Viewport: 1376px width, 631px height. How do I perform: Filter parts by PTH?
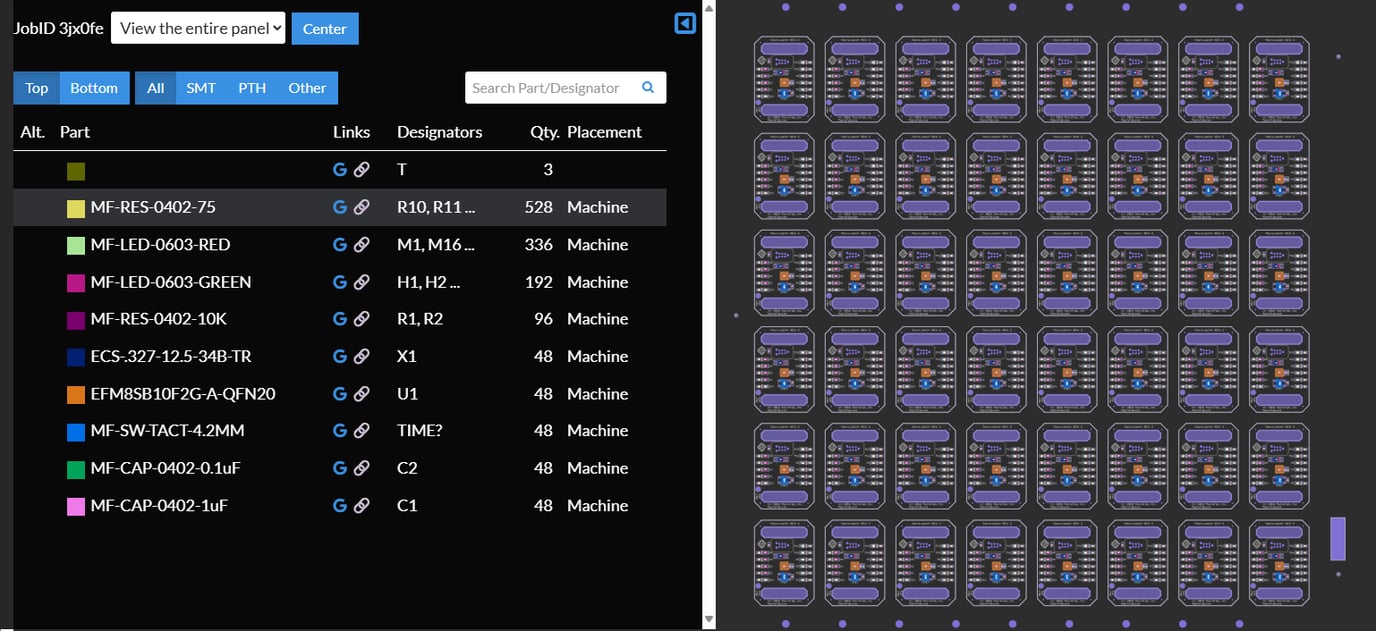point(252,88)
